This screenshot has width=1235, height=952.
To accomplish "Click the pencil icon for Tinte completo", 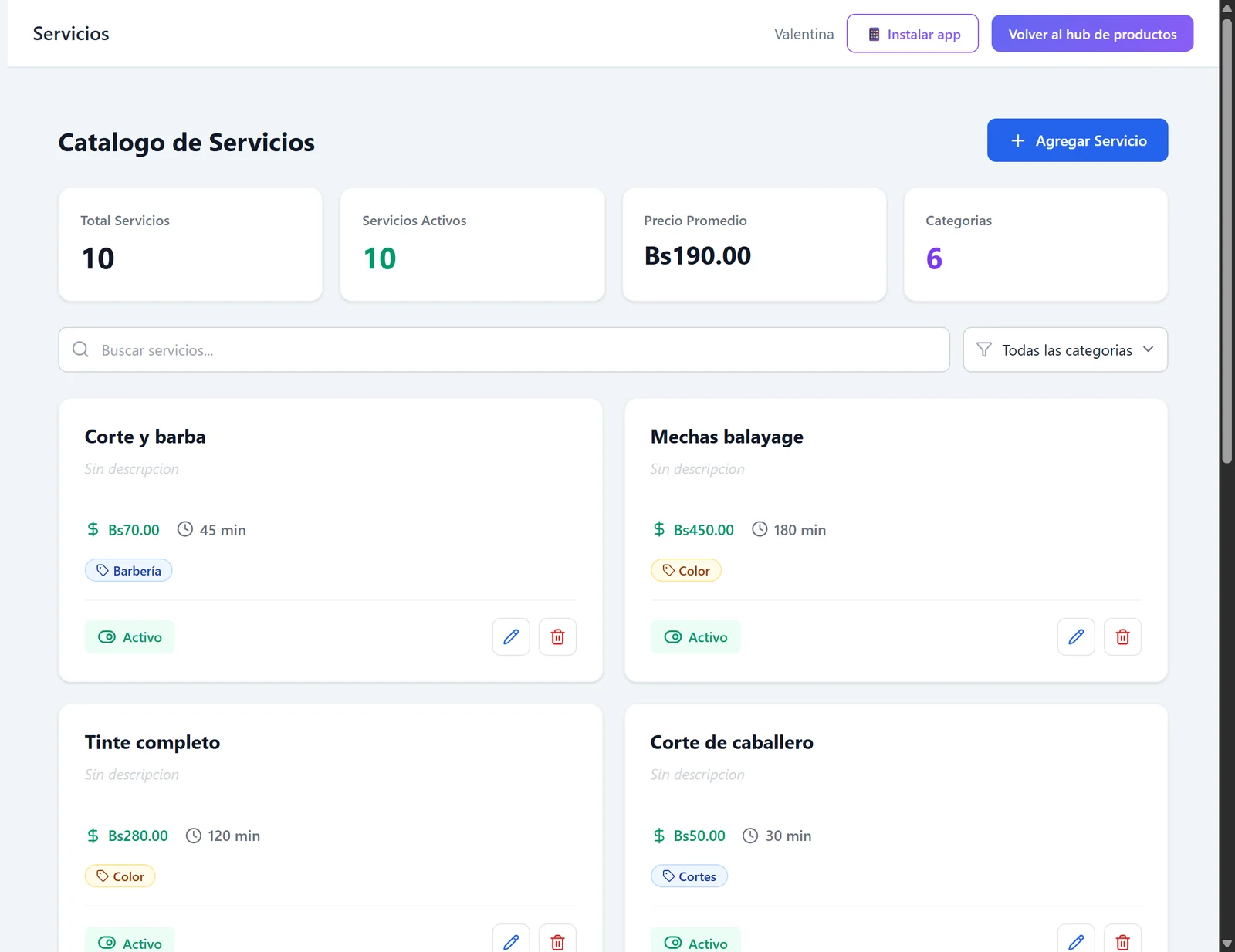I will click(x=511, y=941).
